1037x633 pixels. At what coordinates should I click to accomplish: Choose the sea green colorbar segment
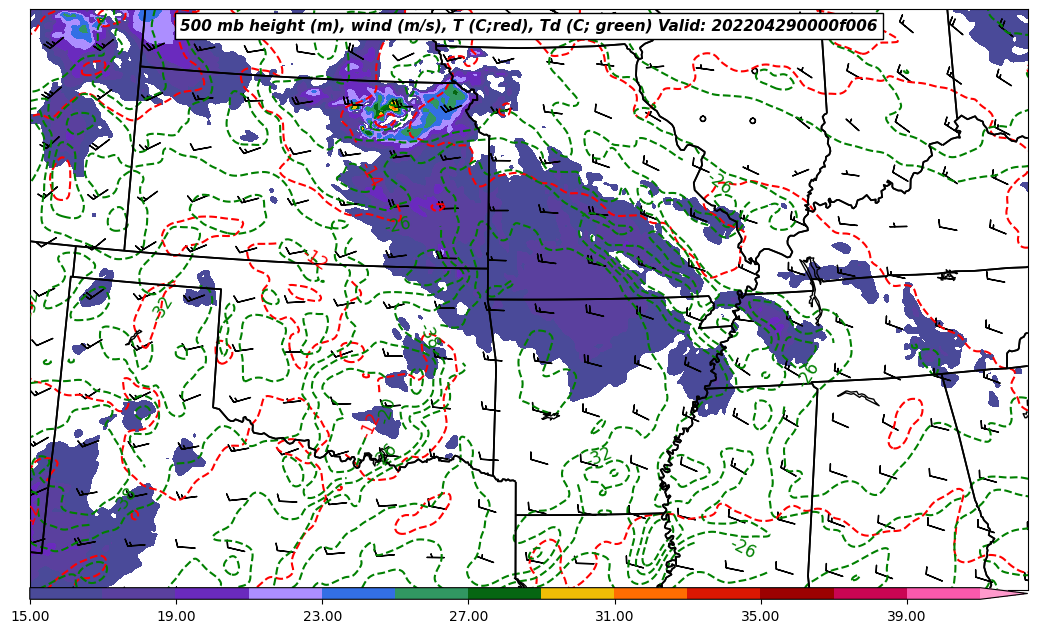click(431, 594)
